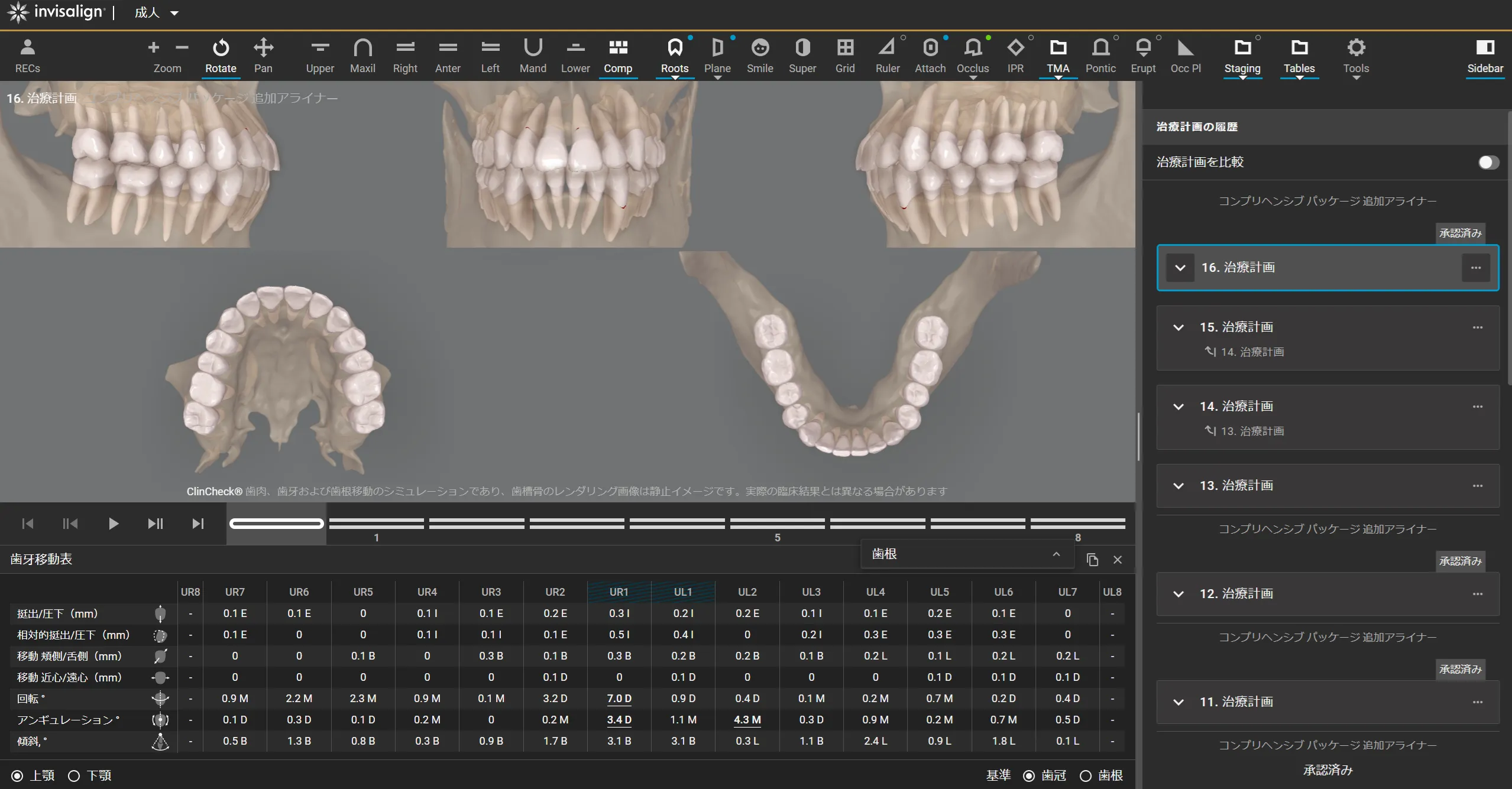Select the IPR tool
Viewport: 1512px width, 789px height.
[1015, 56]
